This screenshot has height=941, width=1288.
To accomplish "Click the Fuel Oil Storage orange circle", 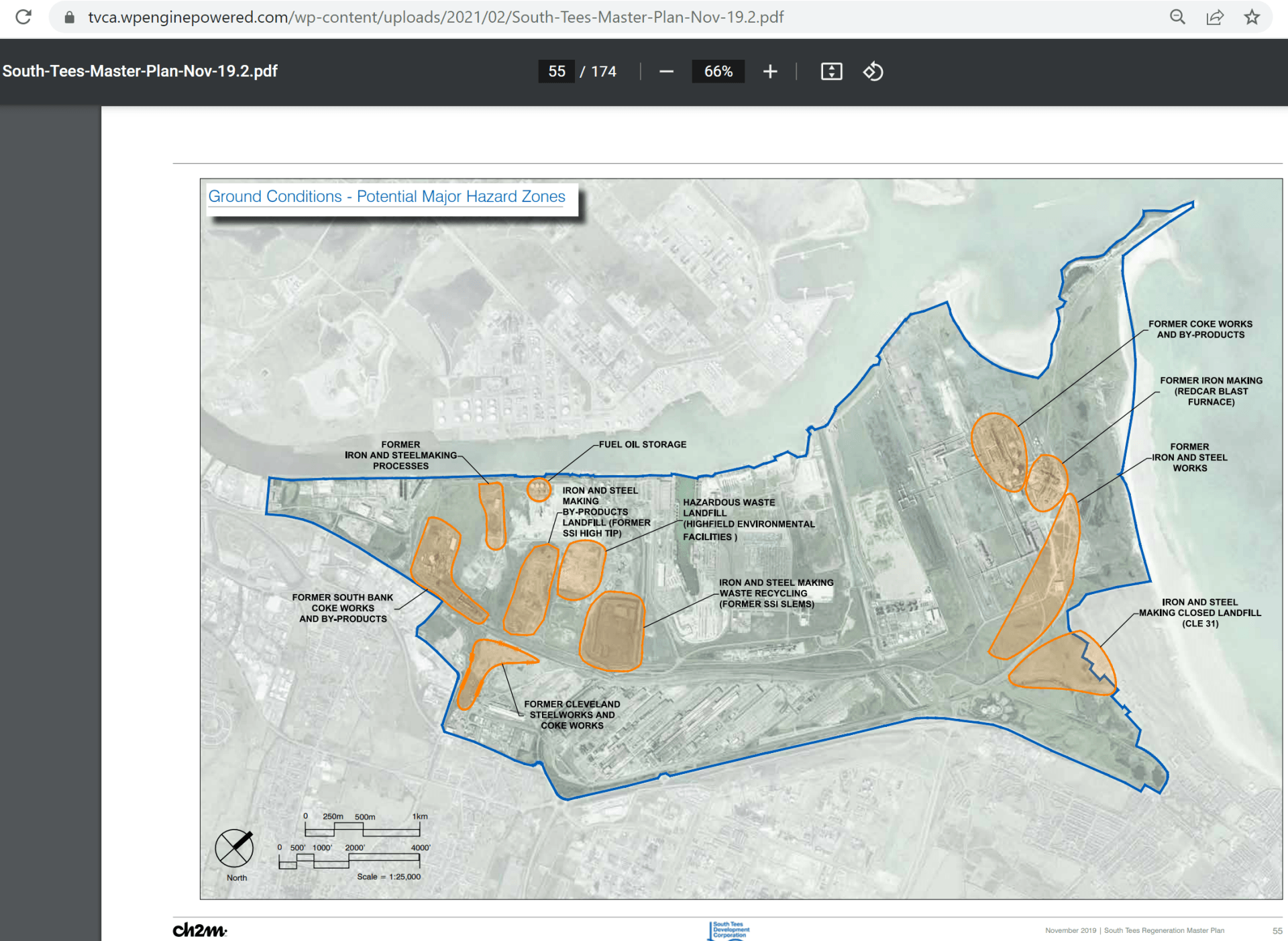I will (x=539, y=490).
